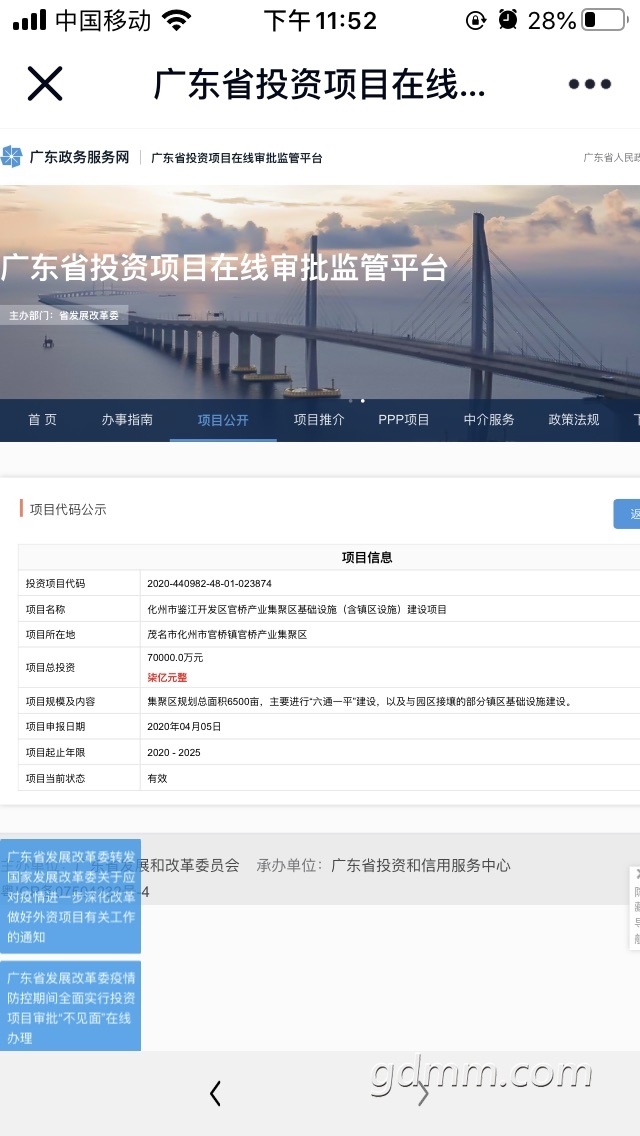The image size is (640, 1136).
Task: Click project name 化州市鉴江开发区官桥产业集聚区 text
Action: coord(297,609)
